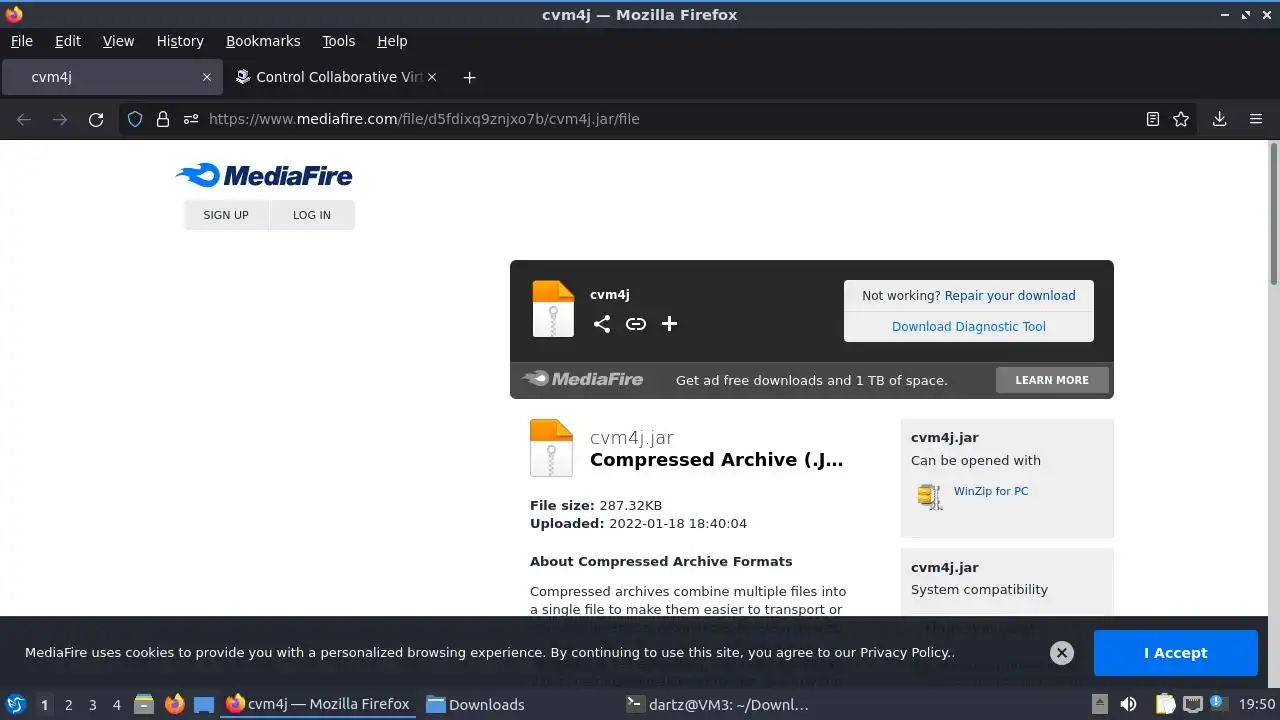Click the 'Uploaded: 2022-01-18 18:40:04' text

638,524
